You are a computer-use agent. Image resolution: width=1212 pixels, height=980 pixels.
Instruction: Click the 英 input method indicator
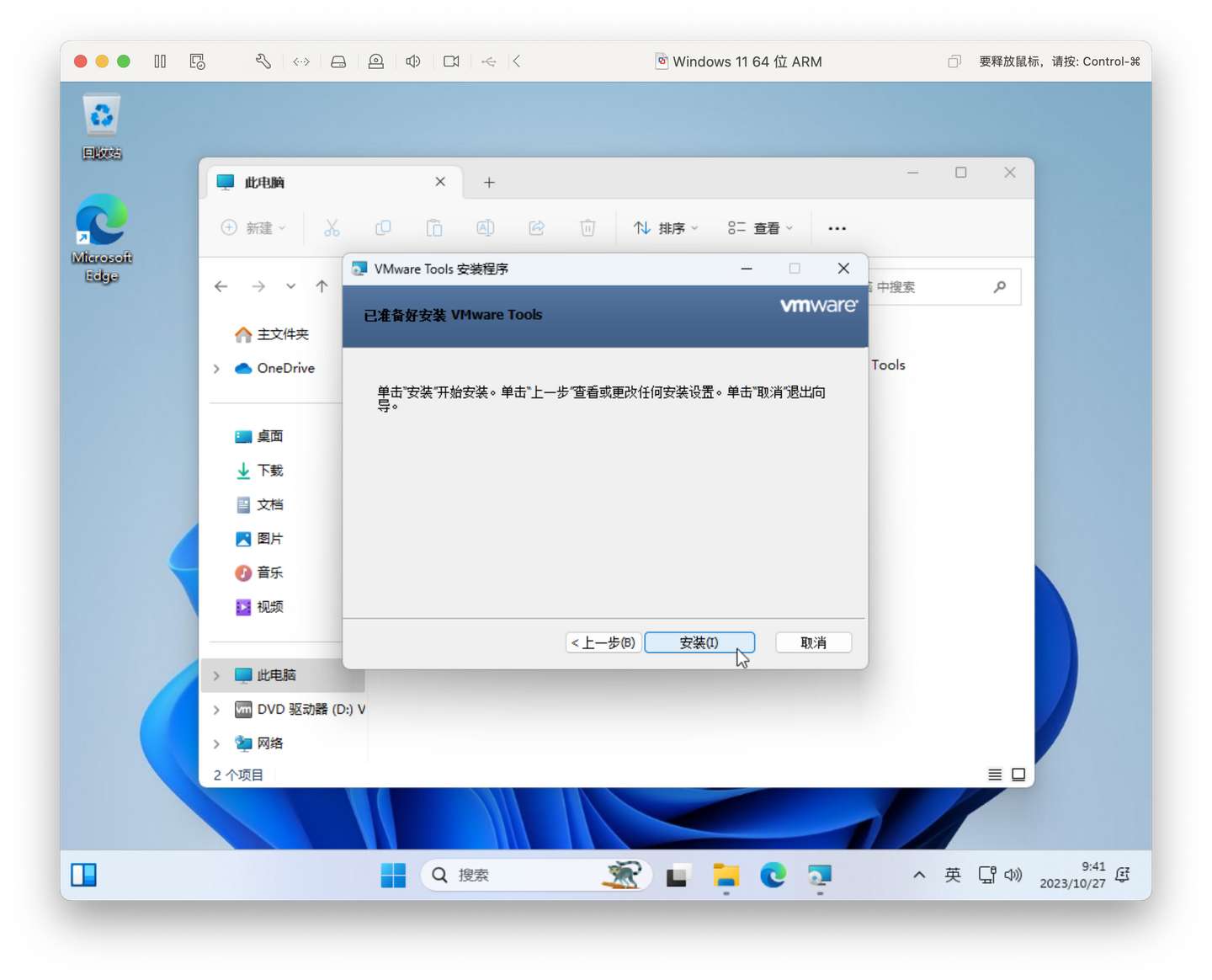(x=953, y=876)
